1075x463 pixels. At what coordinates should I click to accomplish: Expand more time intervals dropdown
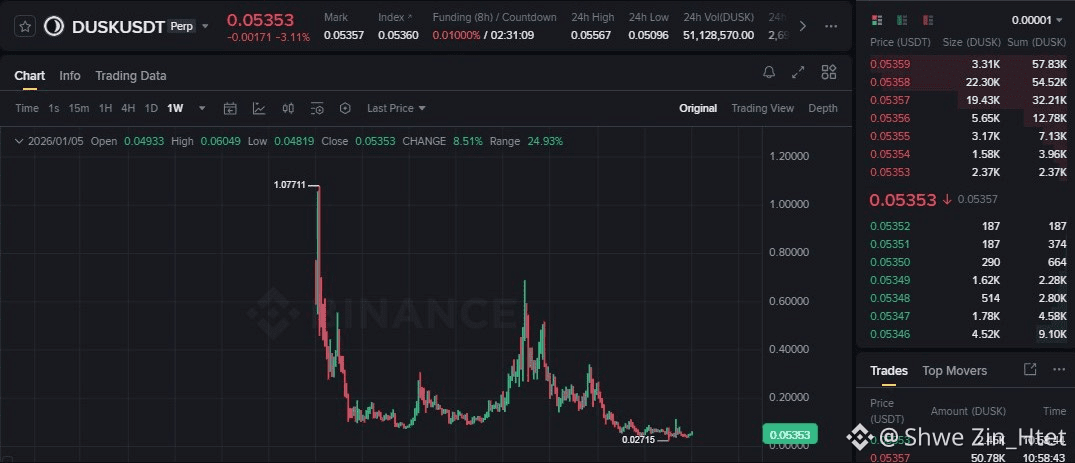point(202,108)
